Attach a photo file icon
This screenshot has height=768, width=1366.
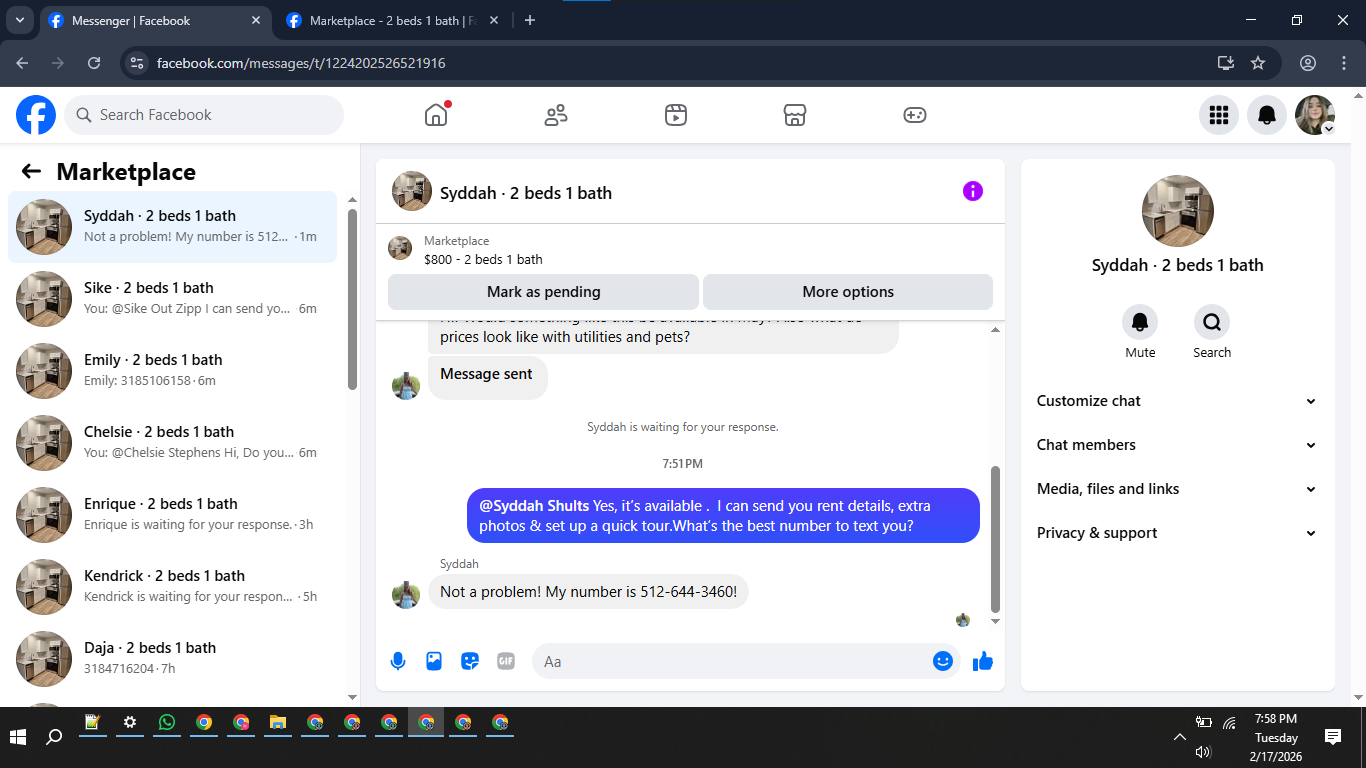[434, 661]
